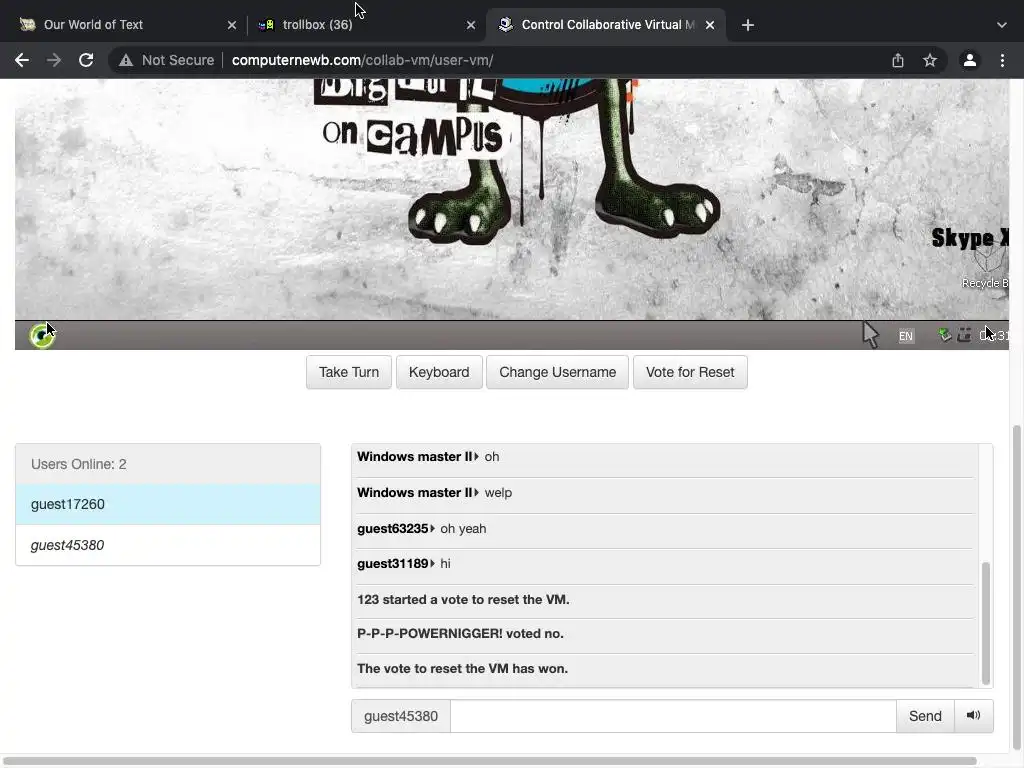Click the forward navigation arrow
Image resolution: width=1024 pixels, height=768 pixels.
[x=54, y=60]
